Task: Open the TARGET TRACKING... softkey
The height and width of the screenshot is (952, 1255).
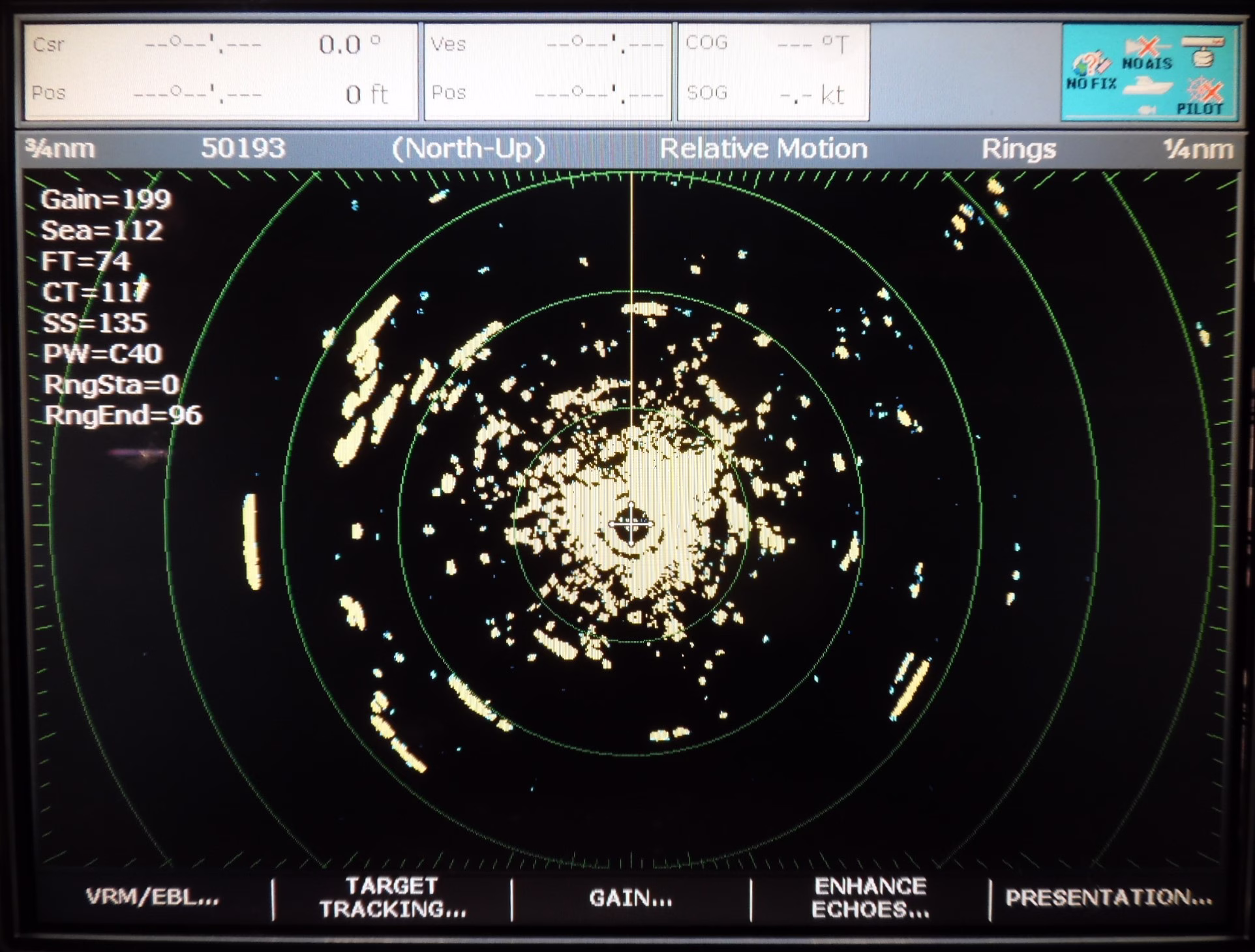Action: click(x=393, y=897)
